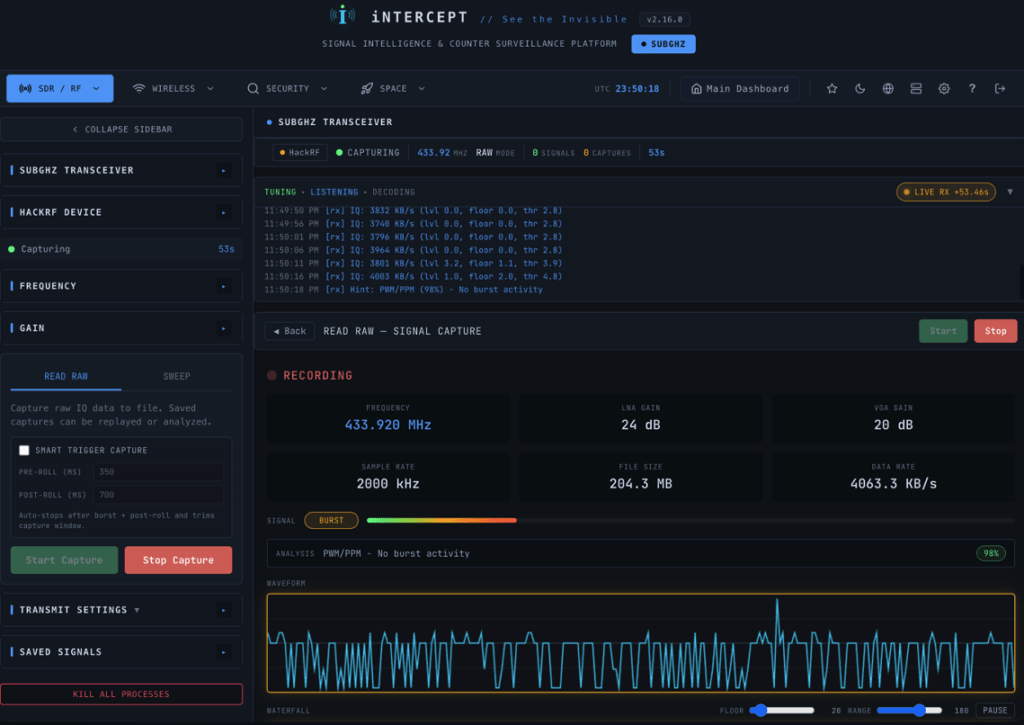This screenshot has width=1024, height=725.
Task: Click the Main Dashboard button
Action: pyautogui.click(x=741, y=88)
